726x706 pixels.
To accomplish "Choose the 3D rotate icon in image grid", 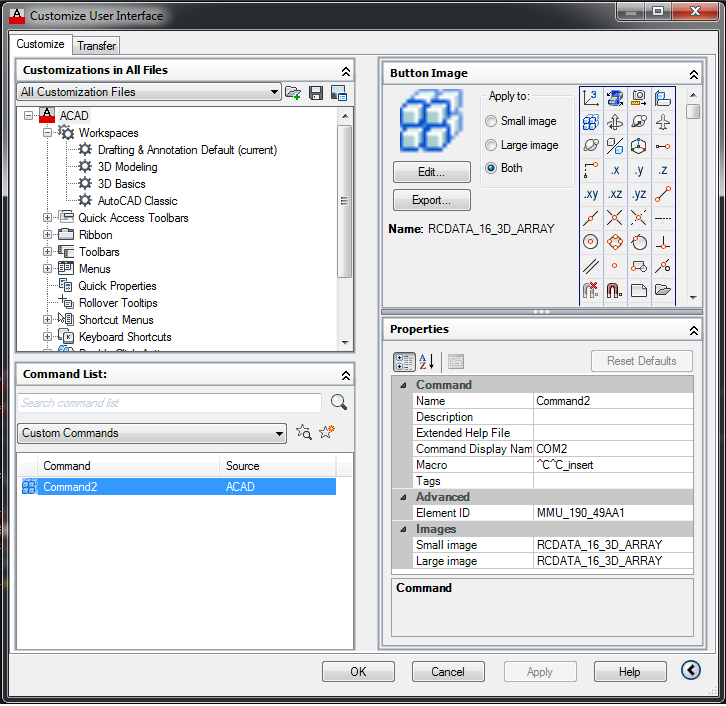I will point(615,122).
